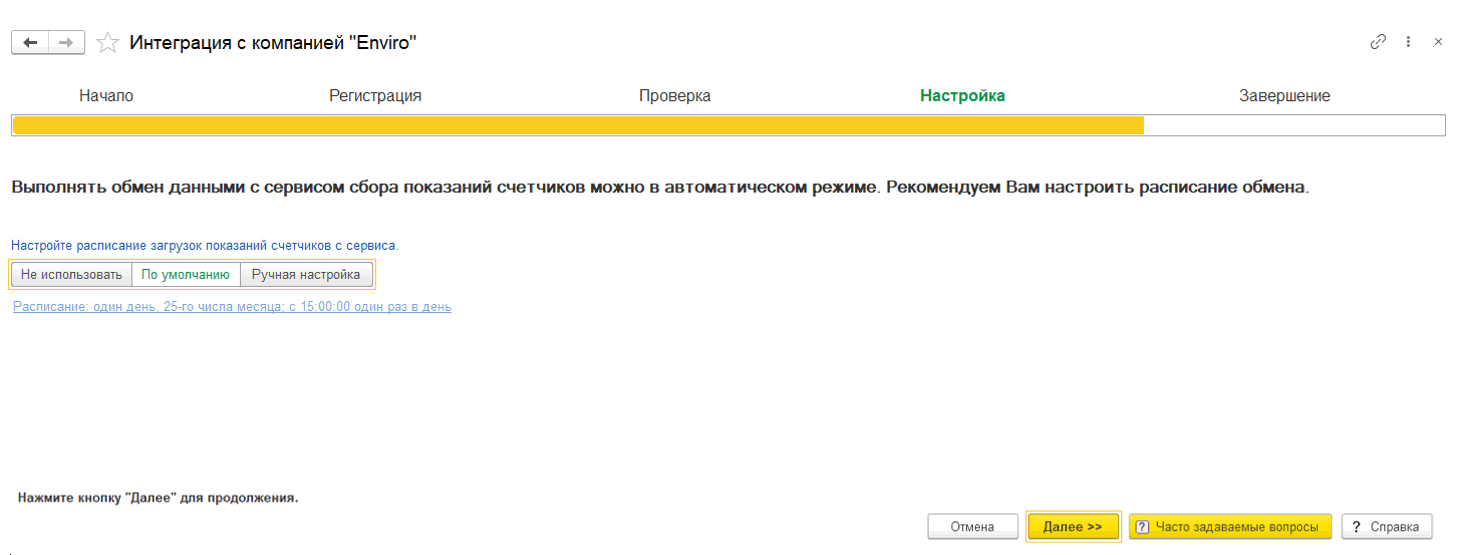Click the yellow wizard progress bar
Image resolution: width=1473 pixels, height=555 pixels.
(728, 125)
